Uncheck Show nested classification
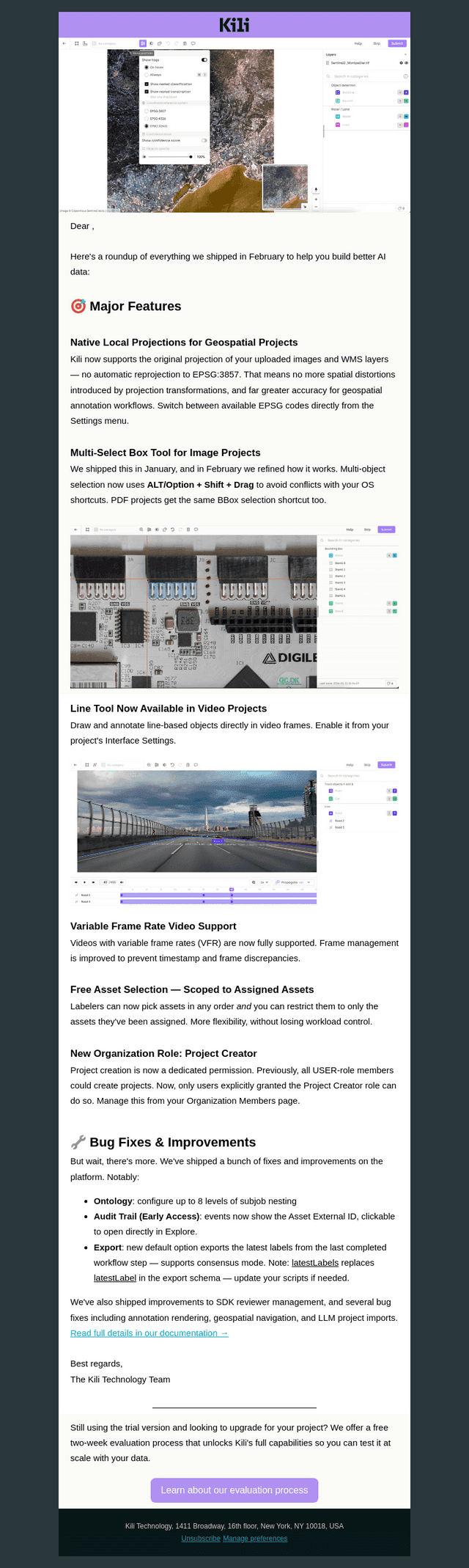Image resolution: width=469 pixels, height=1568 pixels. 147,84
